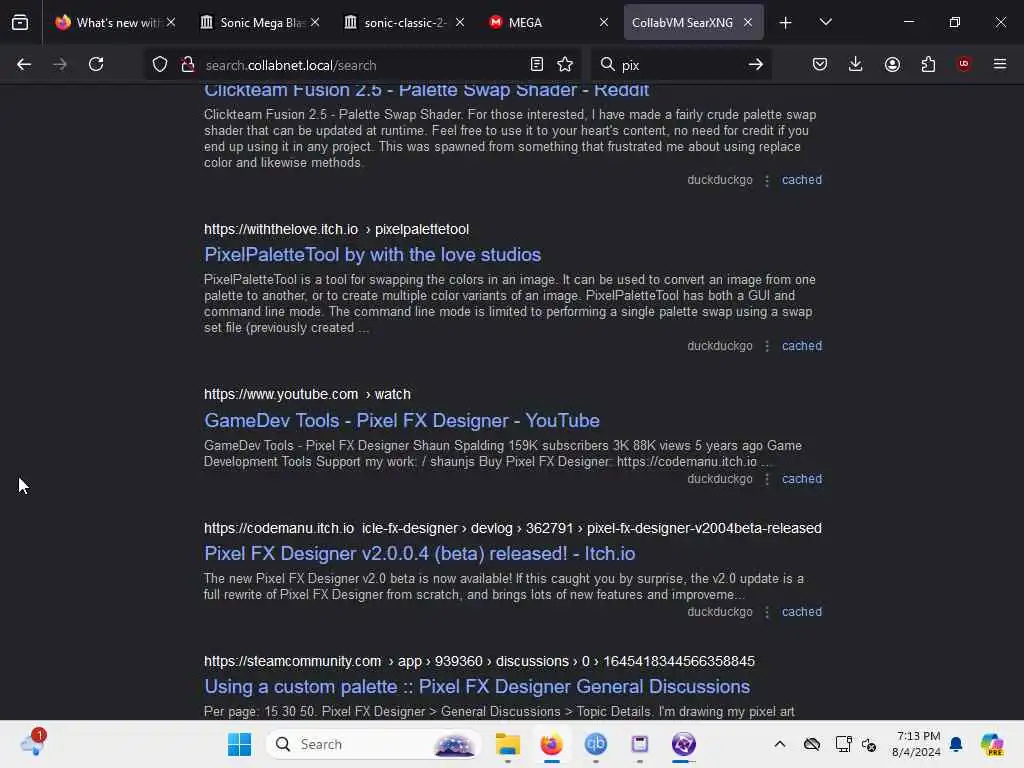Screen dimensions: 1024x768
Task: Reload the current page
Action: click(x=96, y=65)
